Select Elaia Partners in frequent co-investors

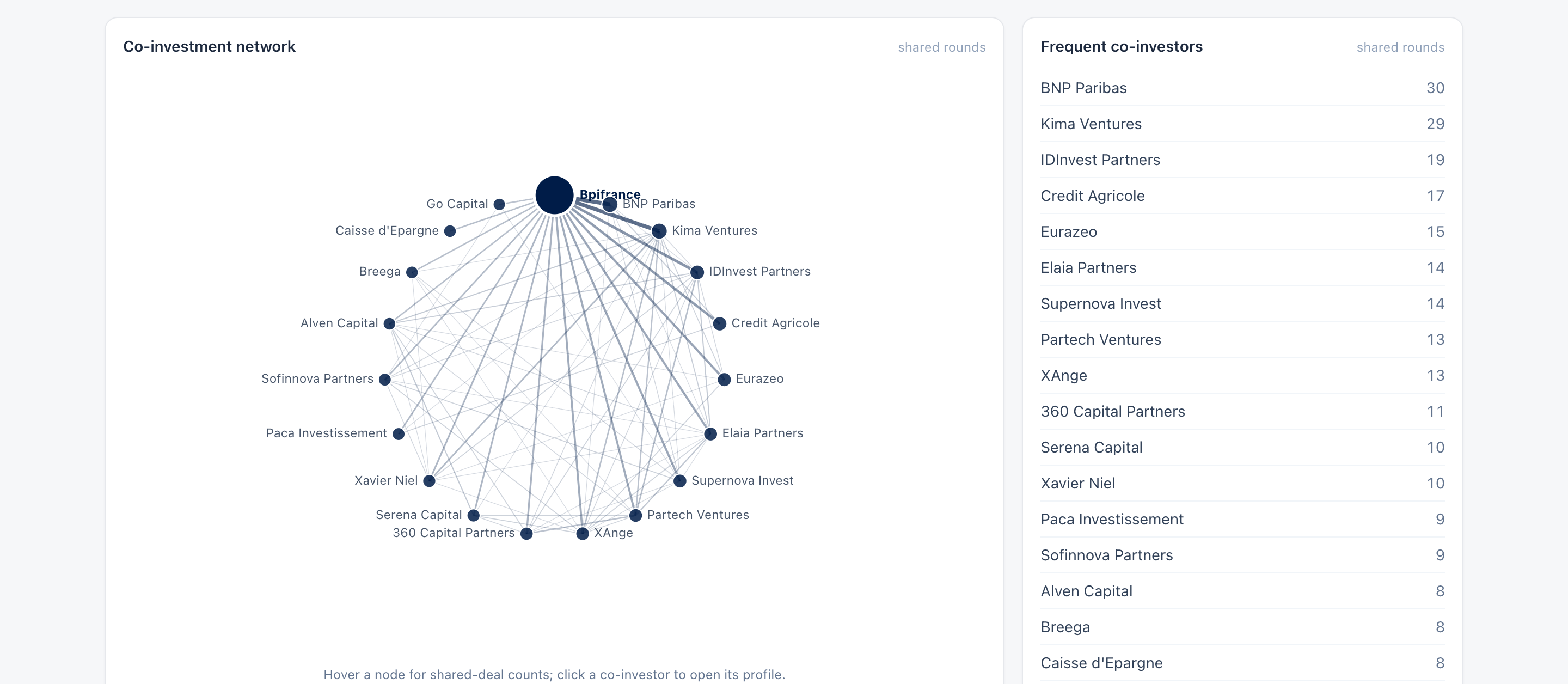click(x=1242, y=267)
